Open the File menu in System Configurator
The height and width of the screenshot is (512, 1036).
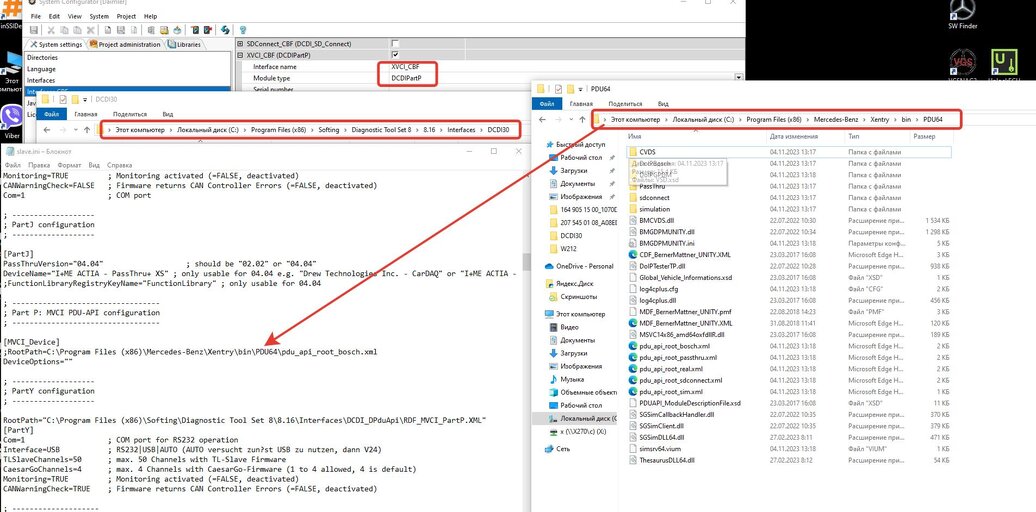36,16
